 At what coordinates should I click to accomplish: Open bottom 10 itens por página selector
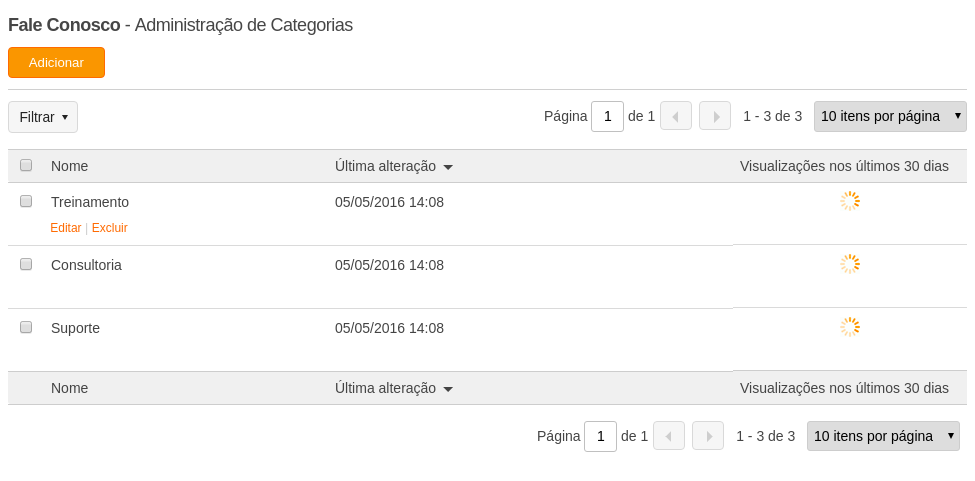pos(884,436)
